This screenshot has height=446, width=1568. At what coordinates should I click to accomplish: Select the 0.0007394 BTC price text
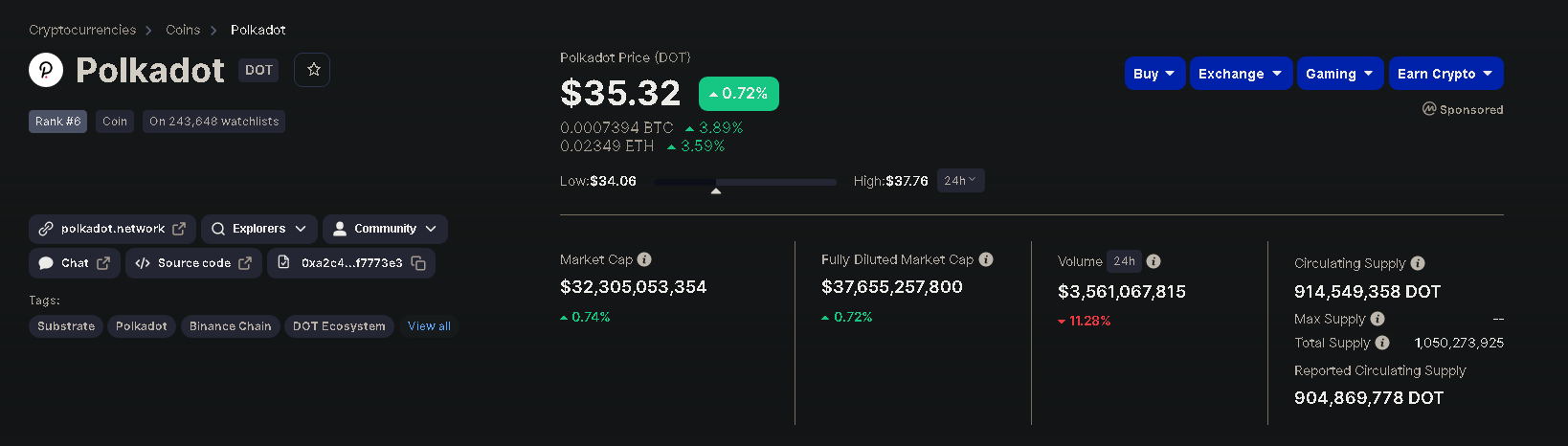(x=616, y=128)
